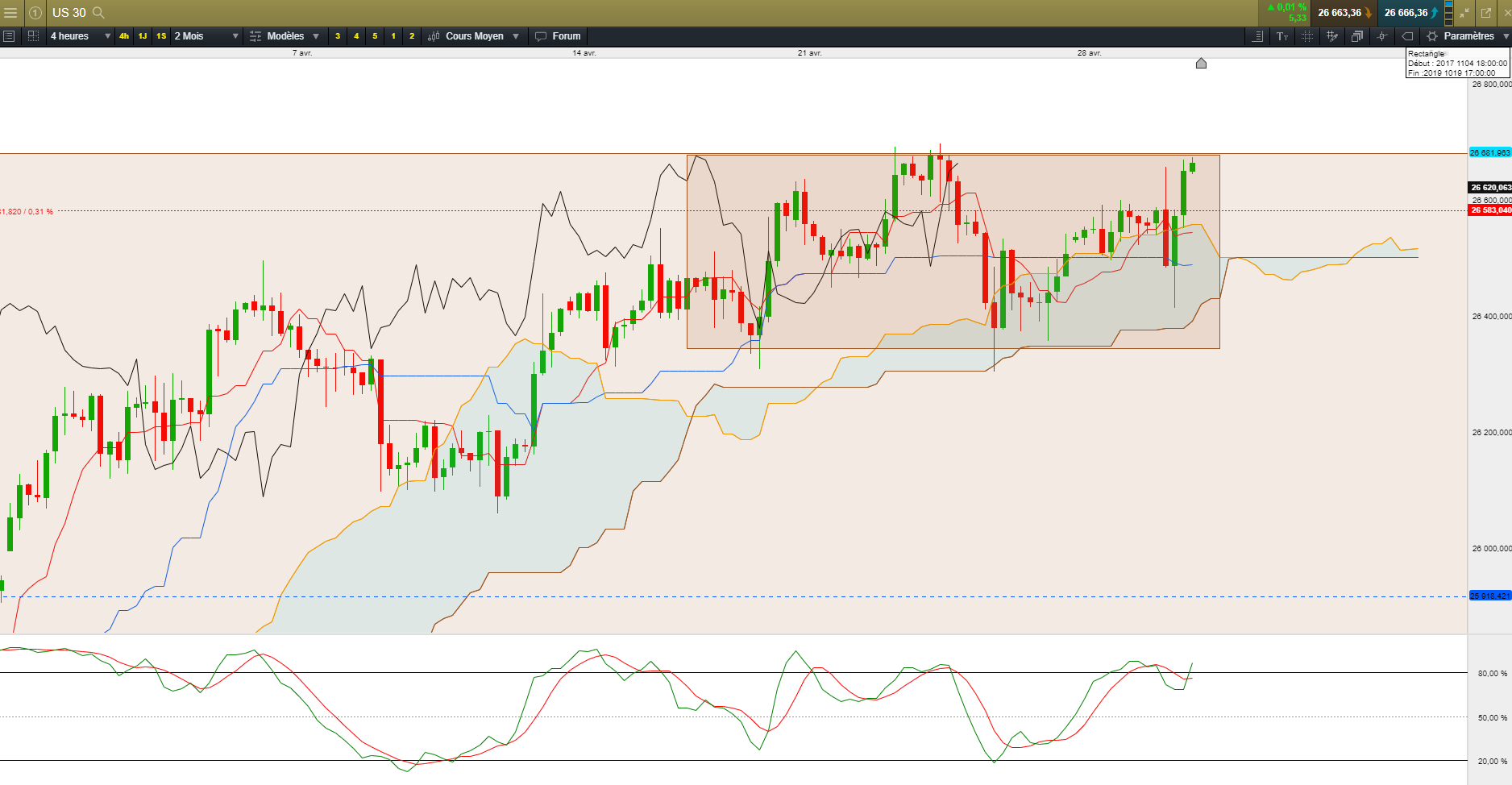Select the text annotation tool (Tt)

point(1282,36)
